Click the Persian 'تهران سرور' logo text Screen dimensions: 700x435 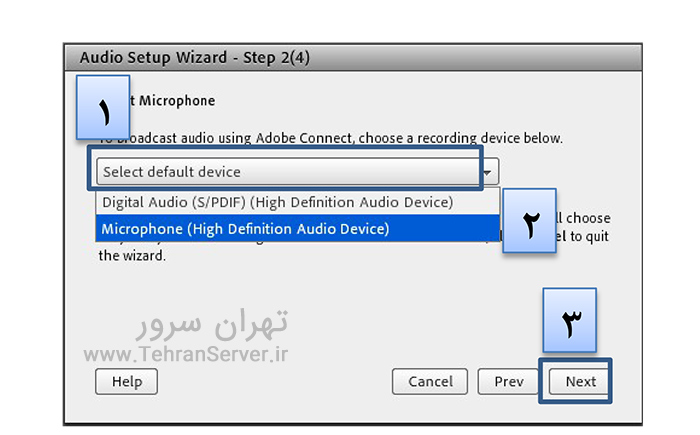click(x=212, y=324)
